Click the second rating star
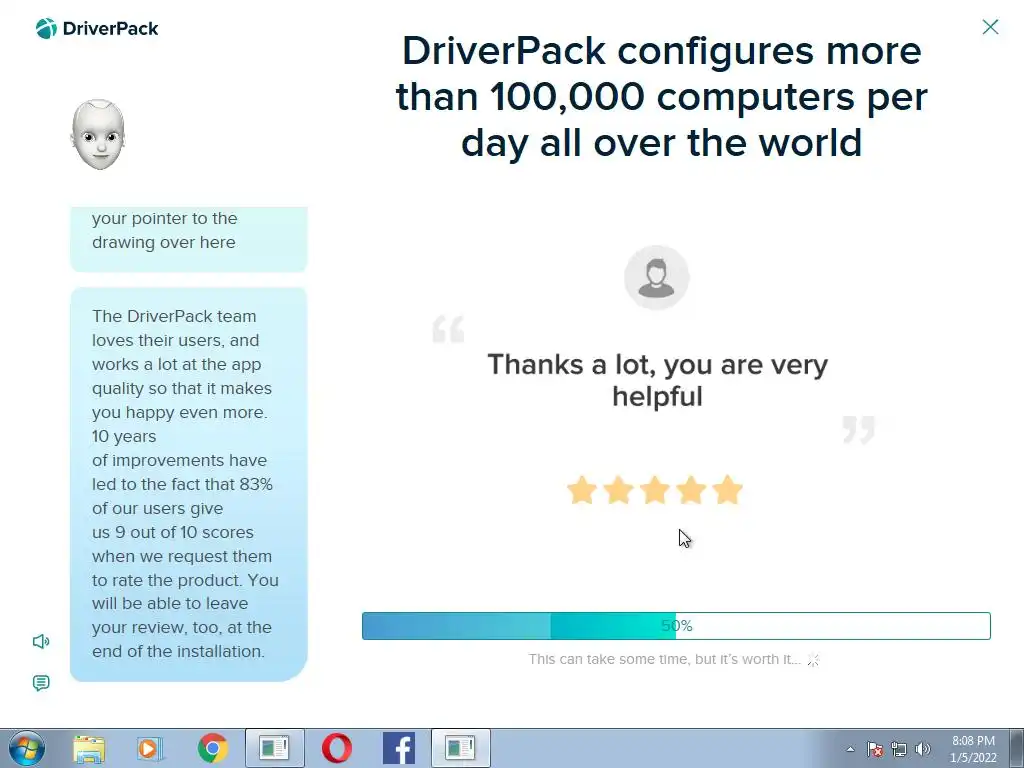The height and width of the screenshot is (768, 1024). (618, 490)
